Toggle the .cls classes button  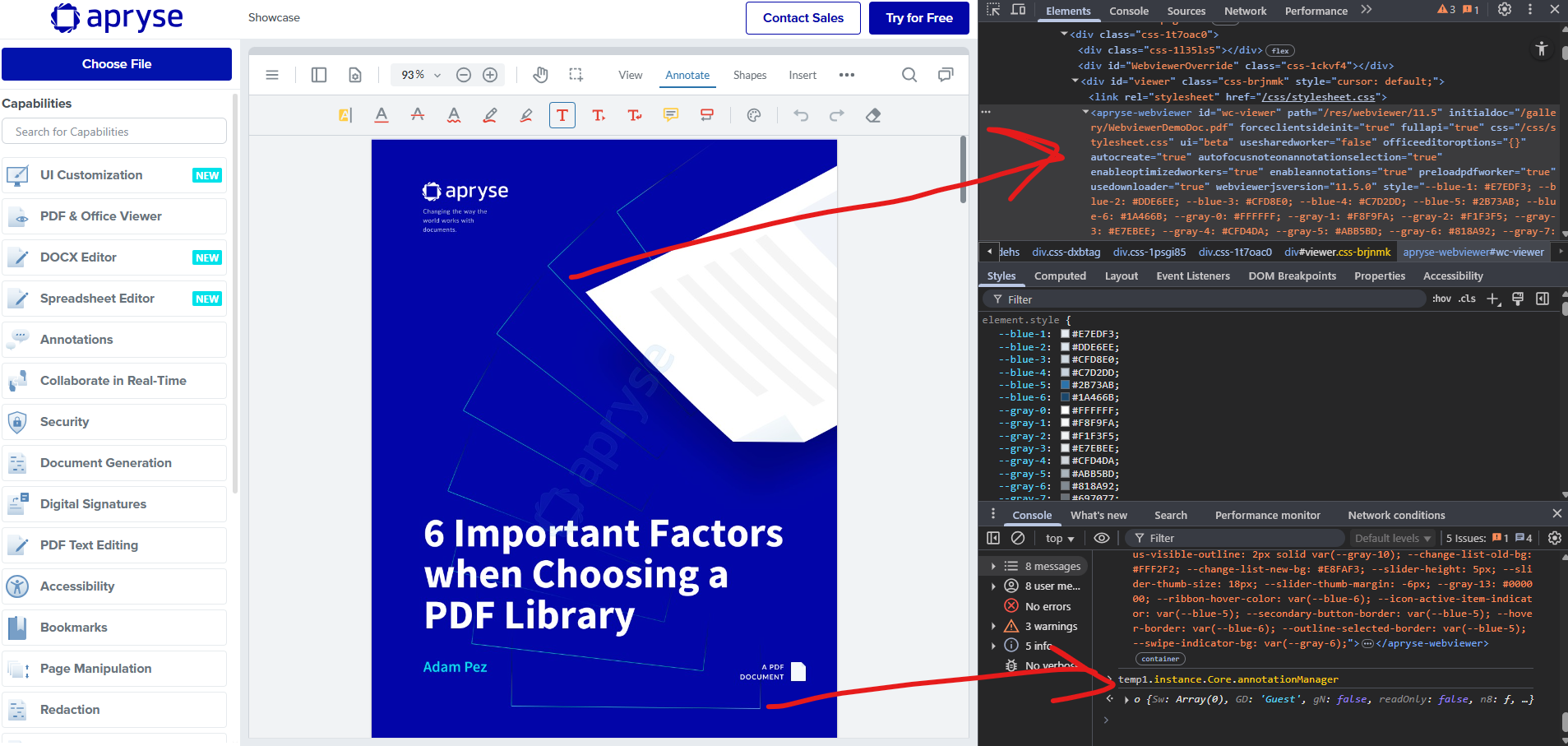click(x=1468, y=299)
